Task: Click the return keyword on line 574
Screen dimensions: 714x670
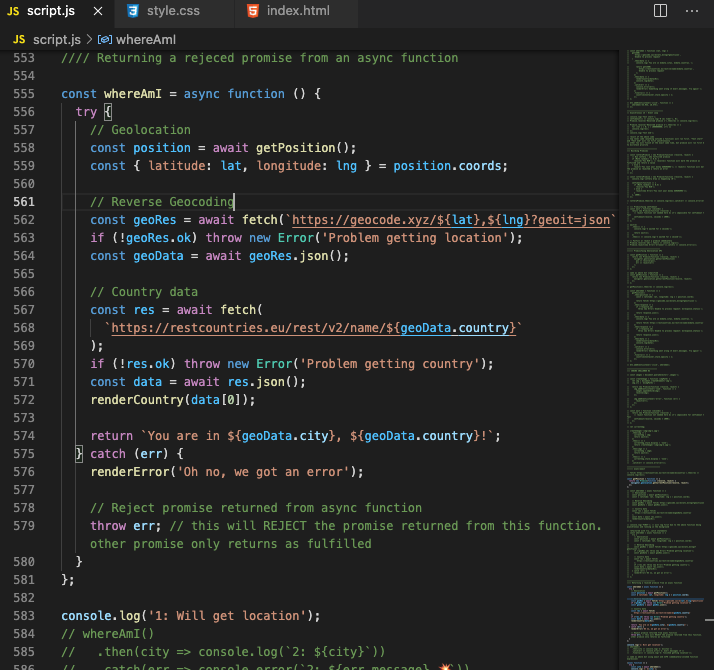Action: click(112, 436)
